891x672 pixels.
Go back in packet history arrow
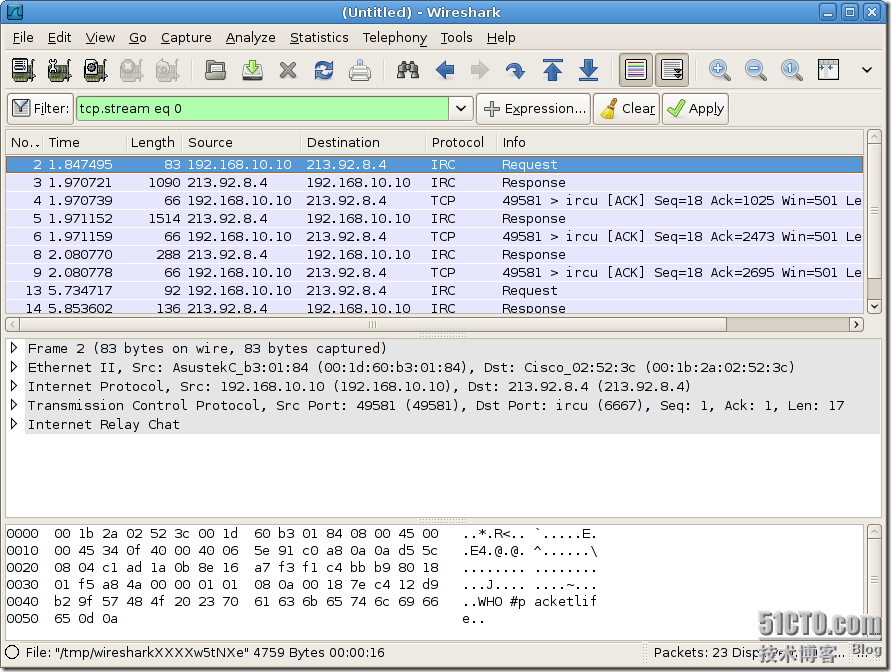tap(444, 70)
